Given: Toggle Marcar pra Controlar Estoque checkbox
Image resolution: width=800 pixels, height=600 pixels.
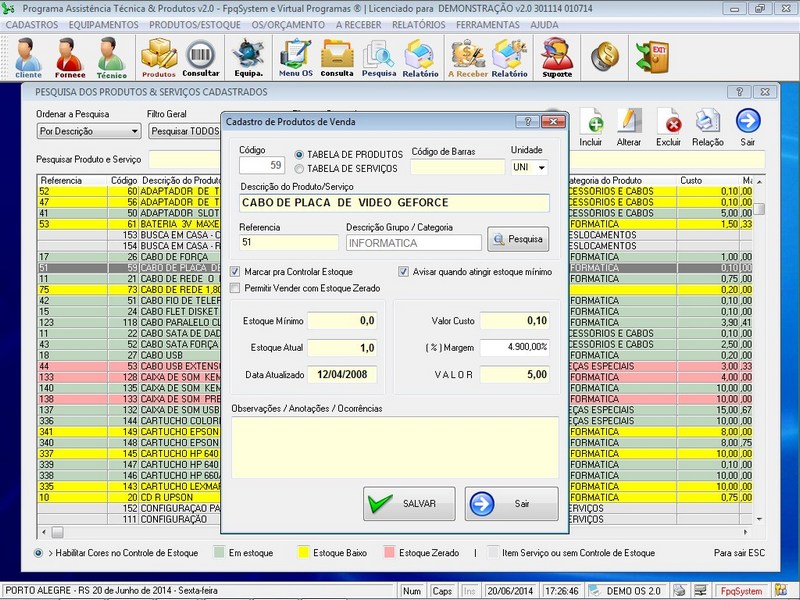Looking at the screenshot, I should (x=235, y=272).
